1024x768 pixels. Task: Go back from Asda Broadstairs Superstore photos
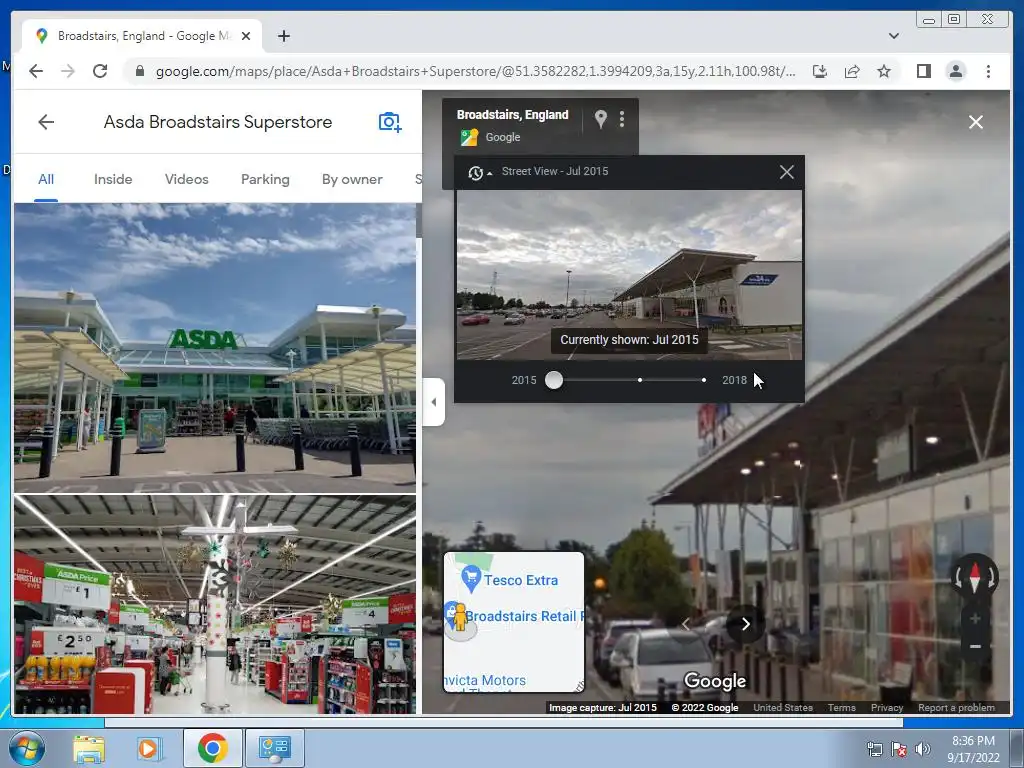click(x=46, y=121)
